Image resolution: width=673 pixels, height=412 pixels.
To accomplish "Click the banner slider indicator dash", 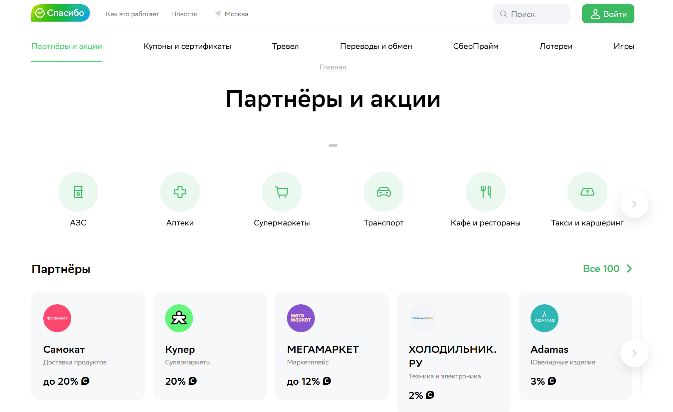I will click(x=333, y=145).
